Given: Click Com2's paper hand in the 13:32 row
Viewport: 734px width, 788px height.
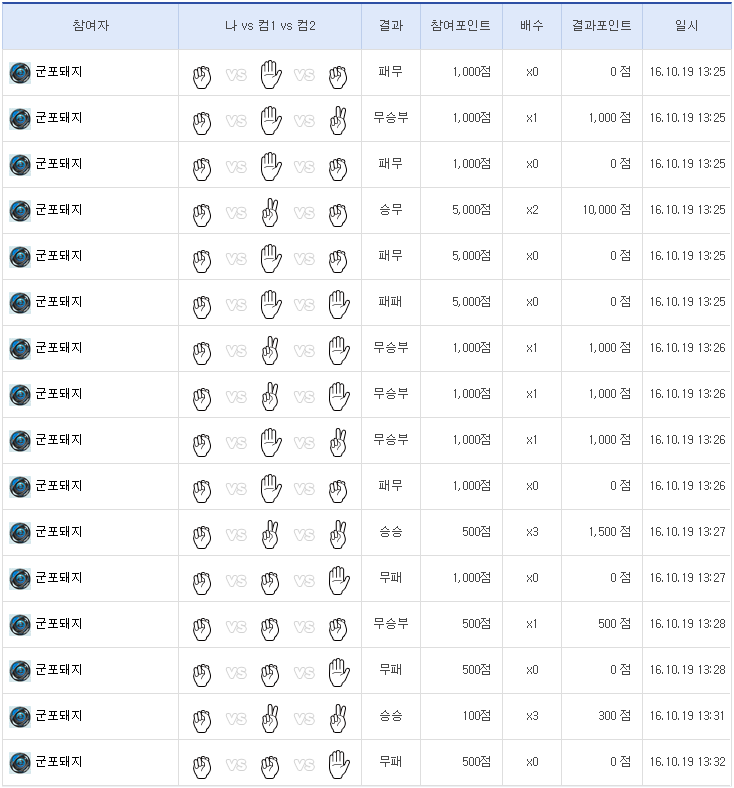Looking at the screenshot, I should (338, 763).
